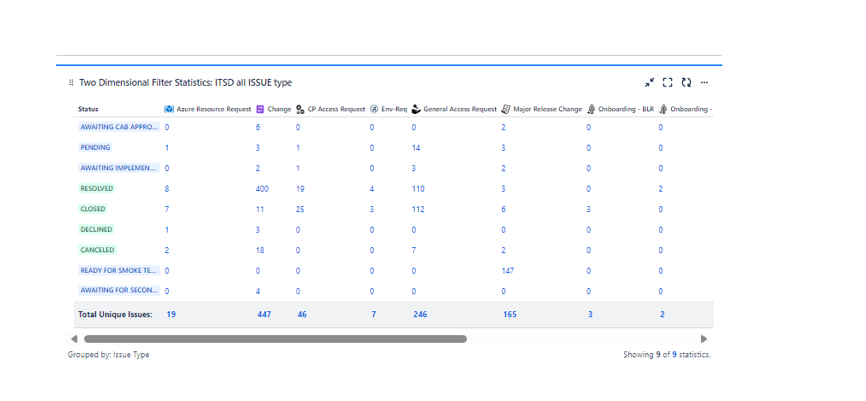Click the General Access Request header text

coord(460,109)
